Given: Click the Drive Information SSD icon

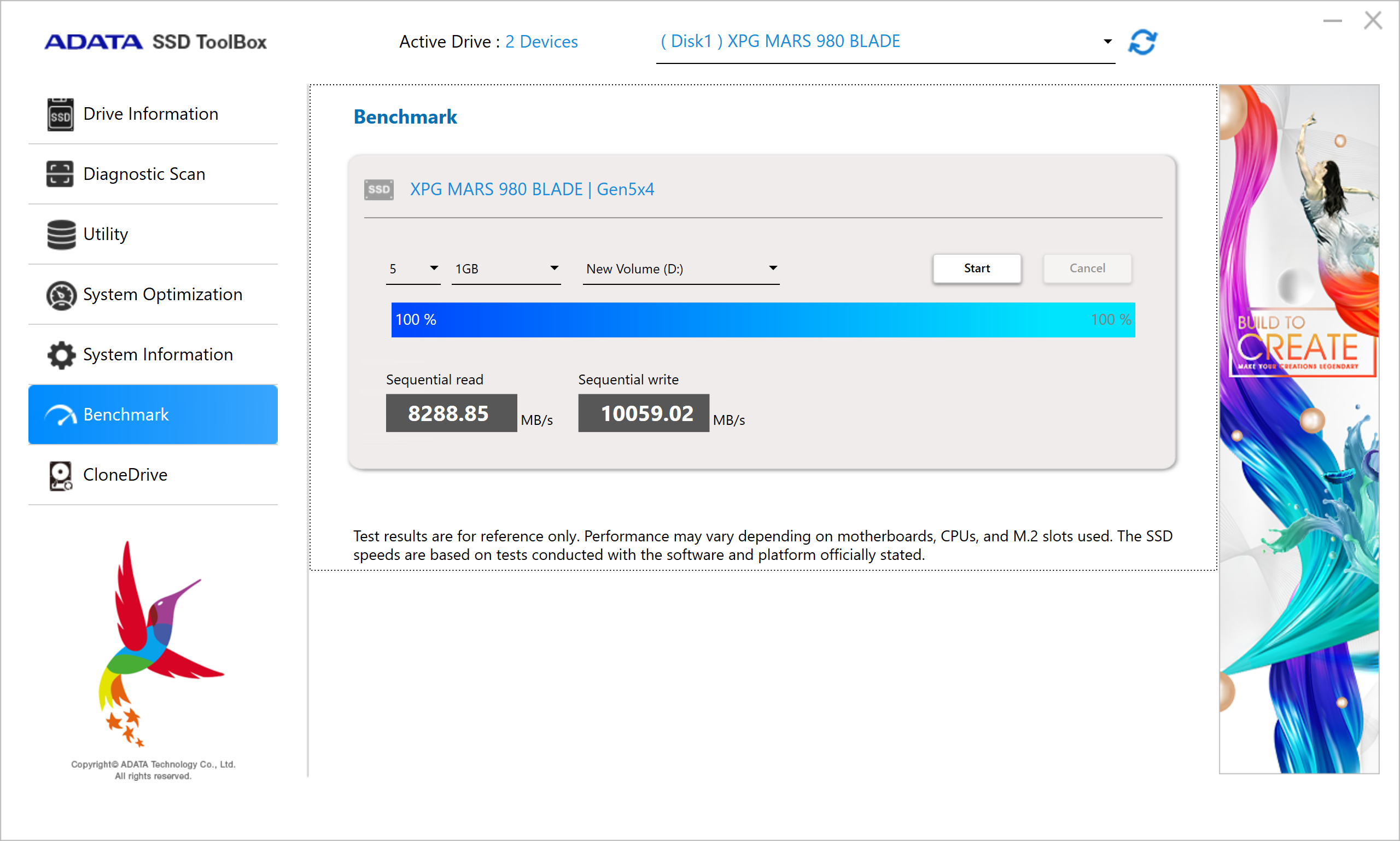Looking at the screenshot, I should click(61, 114).
